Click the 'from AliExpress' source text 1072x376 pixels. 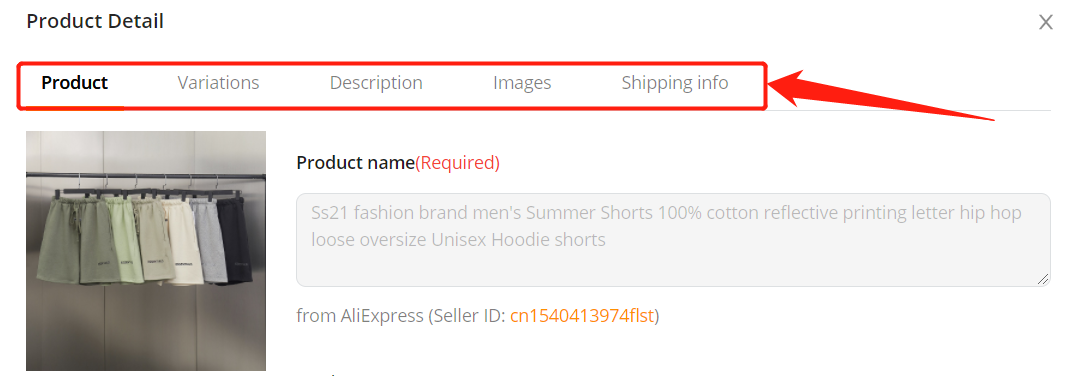(x=360, y=316)
